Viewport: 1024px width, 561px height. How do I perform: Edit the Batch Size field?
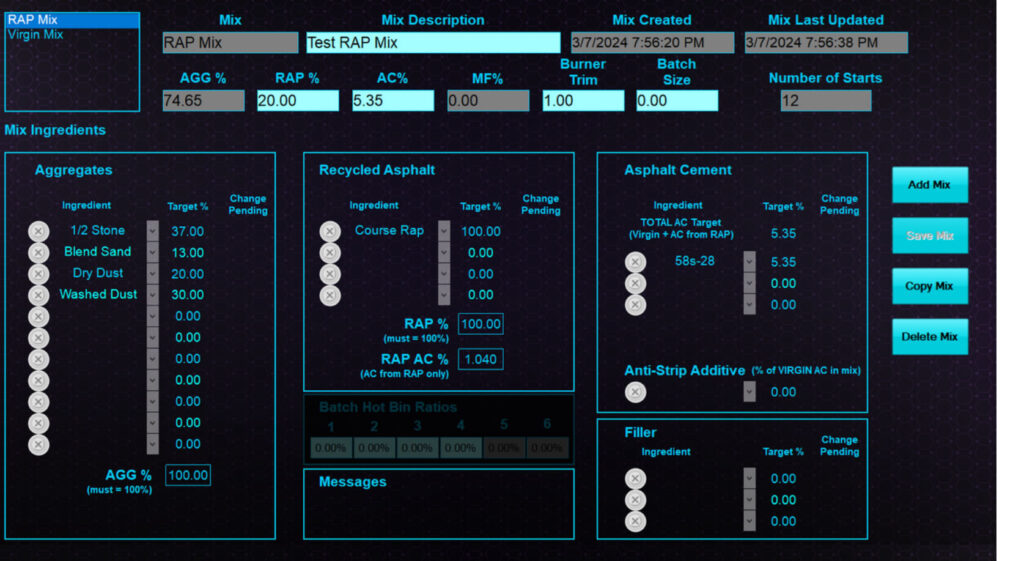click(677, 101)
